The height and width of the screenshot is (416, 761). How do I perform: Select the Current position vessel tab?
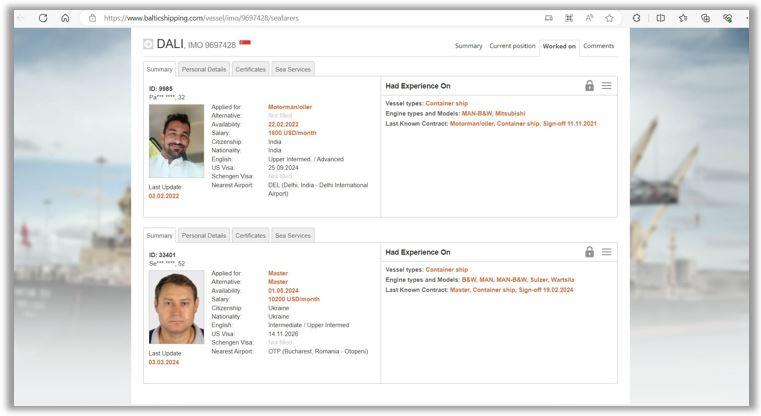click(x=511, y=46)
